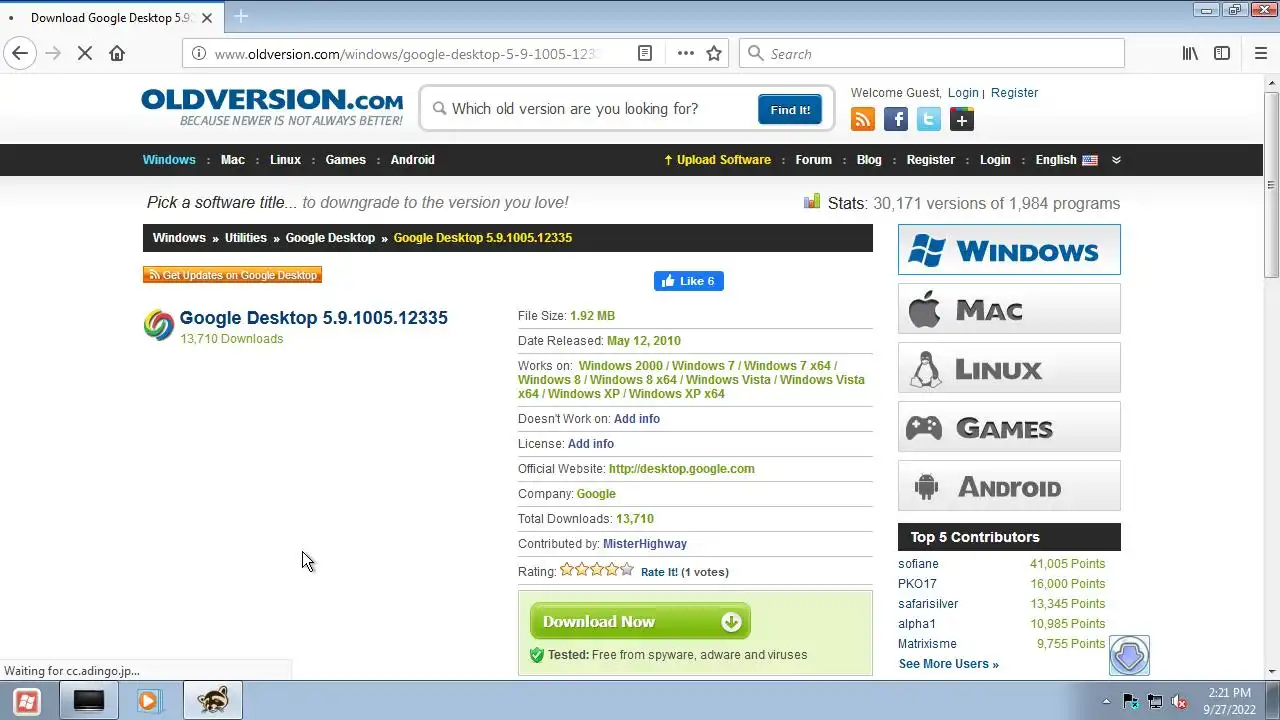The height and width of the screenshot is (720, 1280).
Task: Click the Rate It! link
Action: coord(659,572)
